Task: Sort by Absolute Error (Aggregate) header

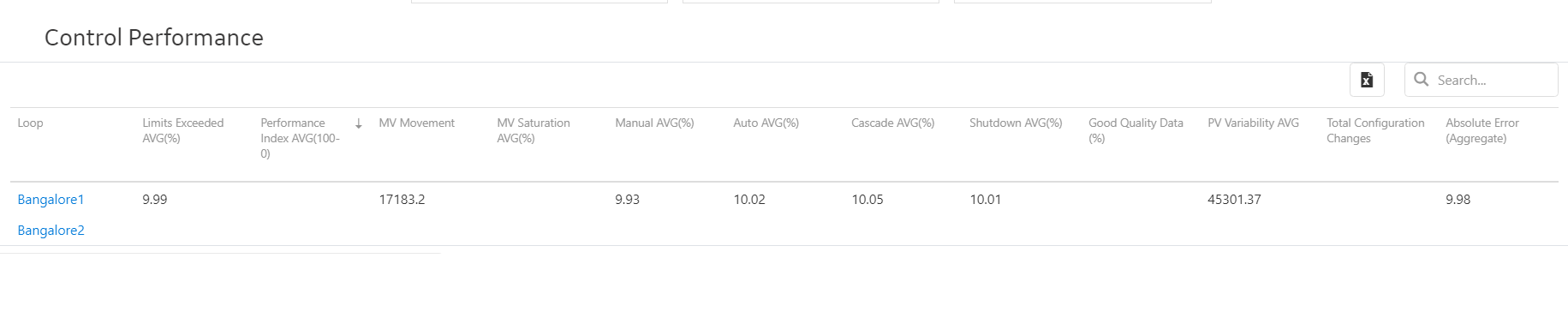Action: point(1482,130)
